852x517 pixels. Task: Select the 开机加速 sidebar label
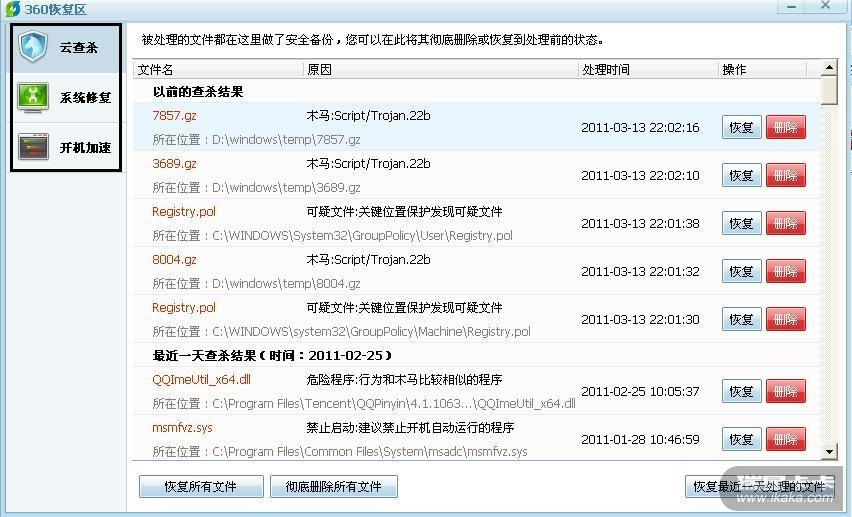[85, 148]
